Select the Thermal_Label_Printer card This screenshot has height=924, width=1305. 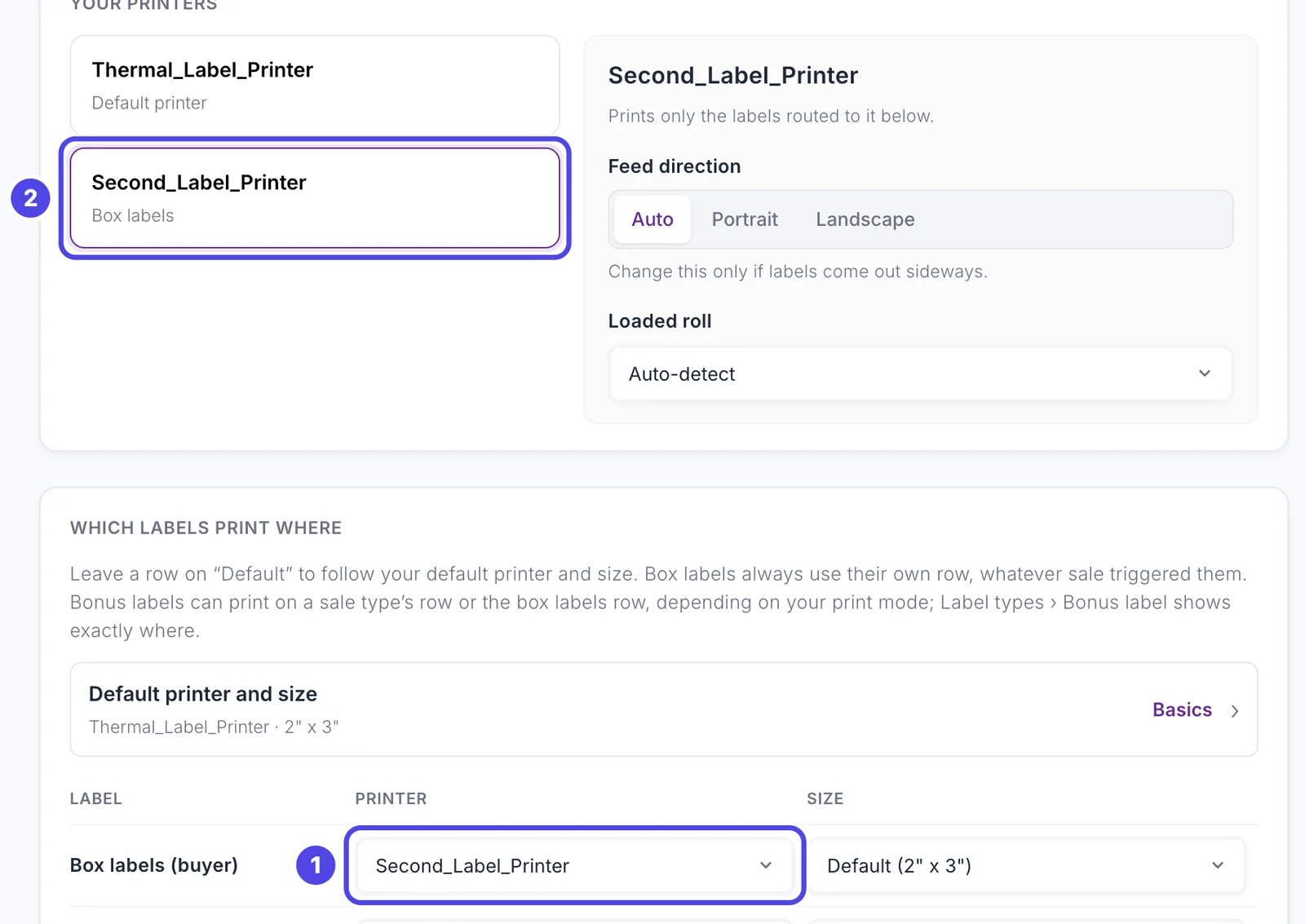pos(315,85)
